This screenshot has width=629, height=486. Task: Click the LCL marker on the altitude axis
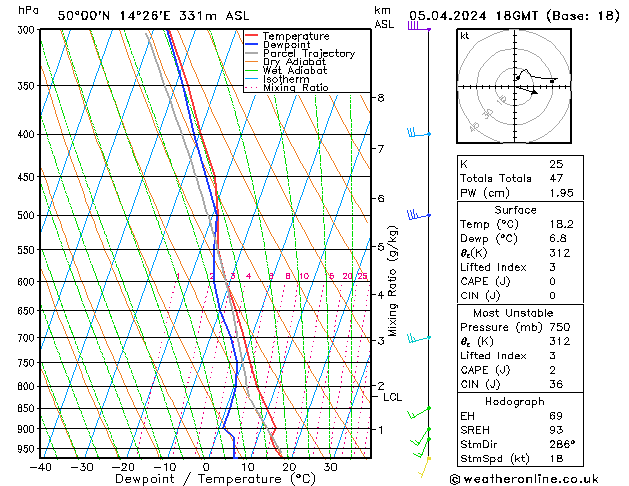click(393, 397)
